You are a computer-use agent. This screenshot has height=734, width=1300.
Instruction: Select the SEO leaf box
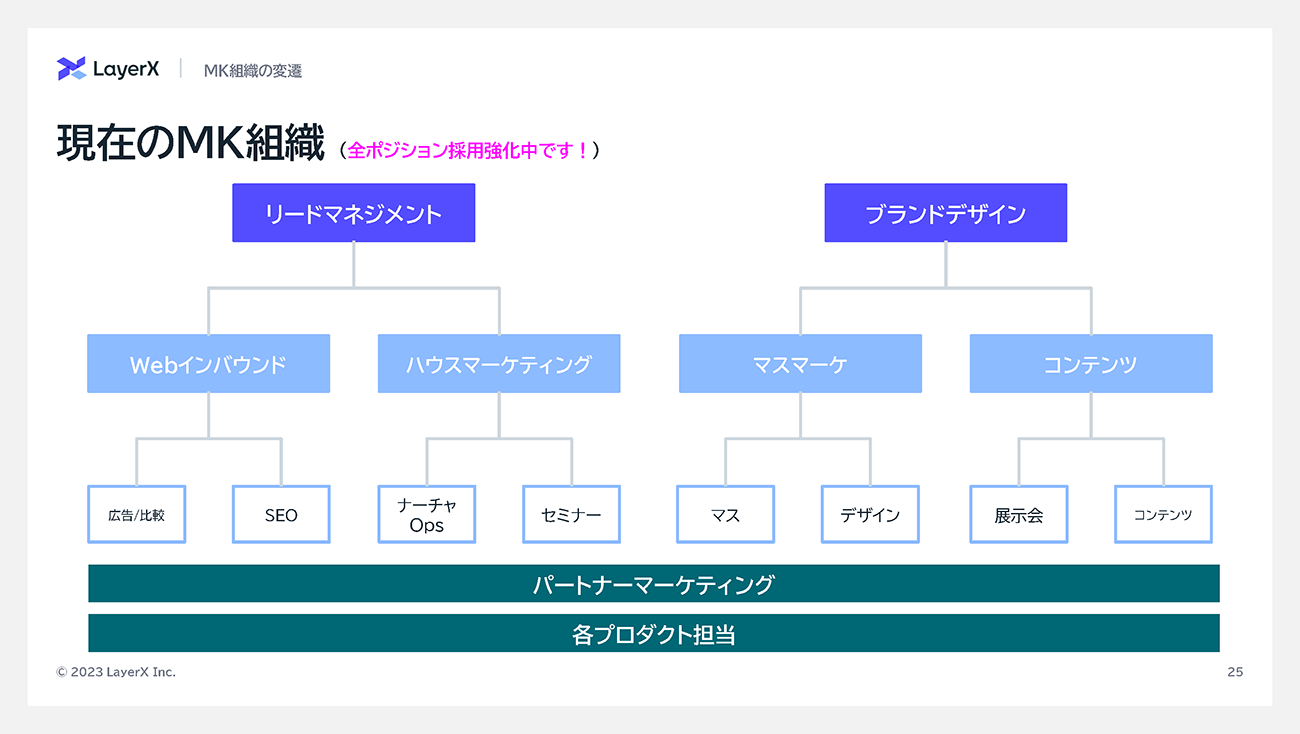(x=281, y=515)
